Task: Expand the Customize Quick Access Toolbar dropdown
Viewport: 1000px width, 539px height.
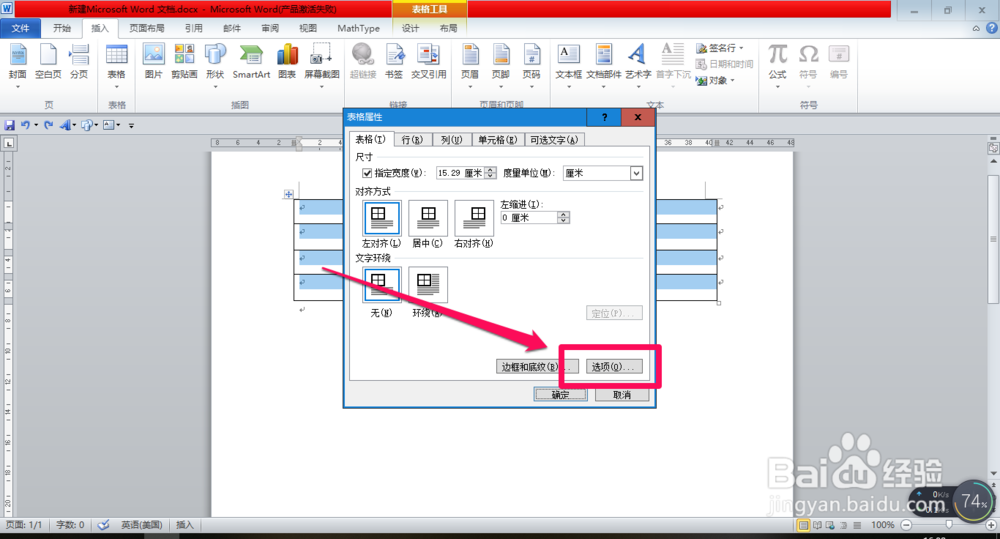Action: click(131, 126)
